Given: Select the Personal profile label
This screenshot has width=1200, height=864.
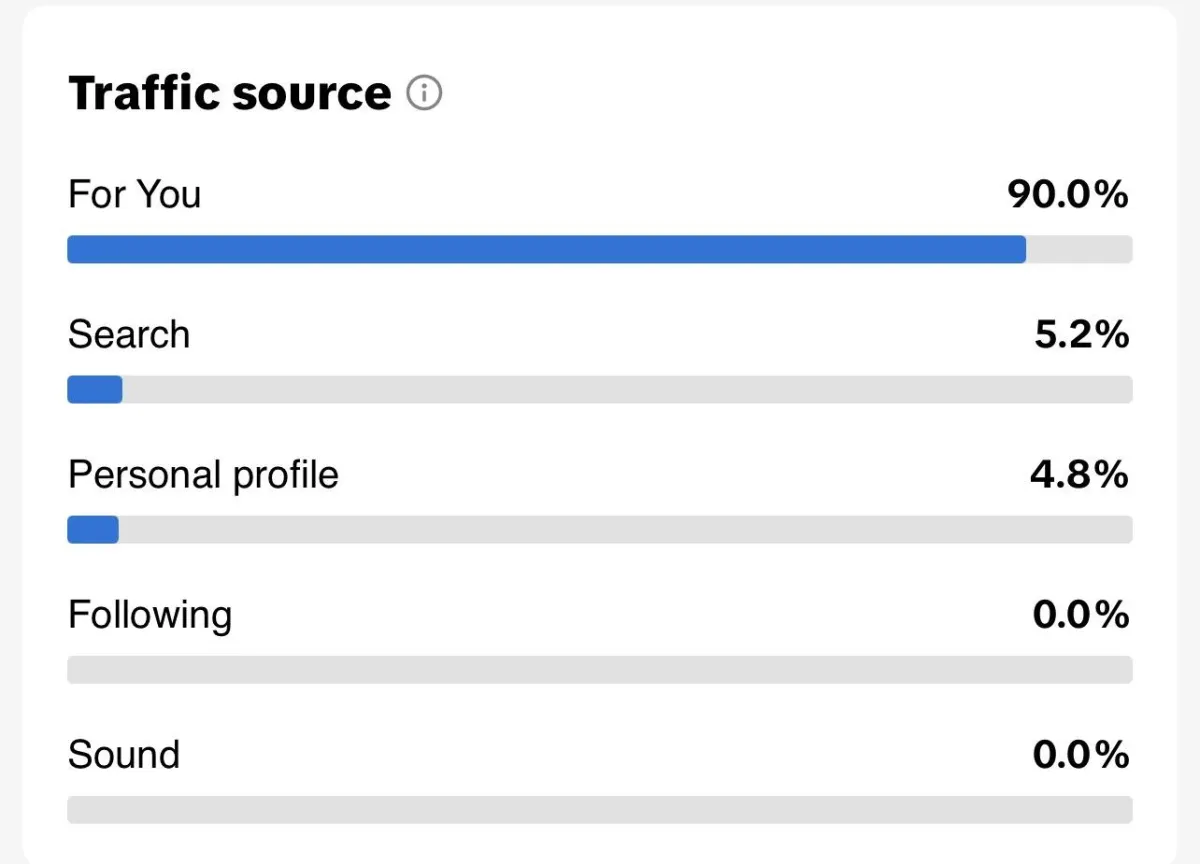Looking at the screenshot, I should coord(203,474).
